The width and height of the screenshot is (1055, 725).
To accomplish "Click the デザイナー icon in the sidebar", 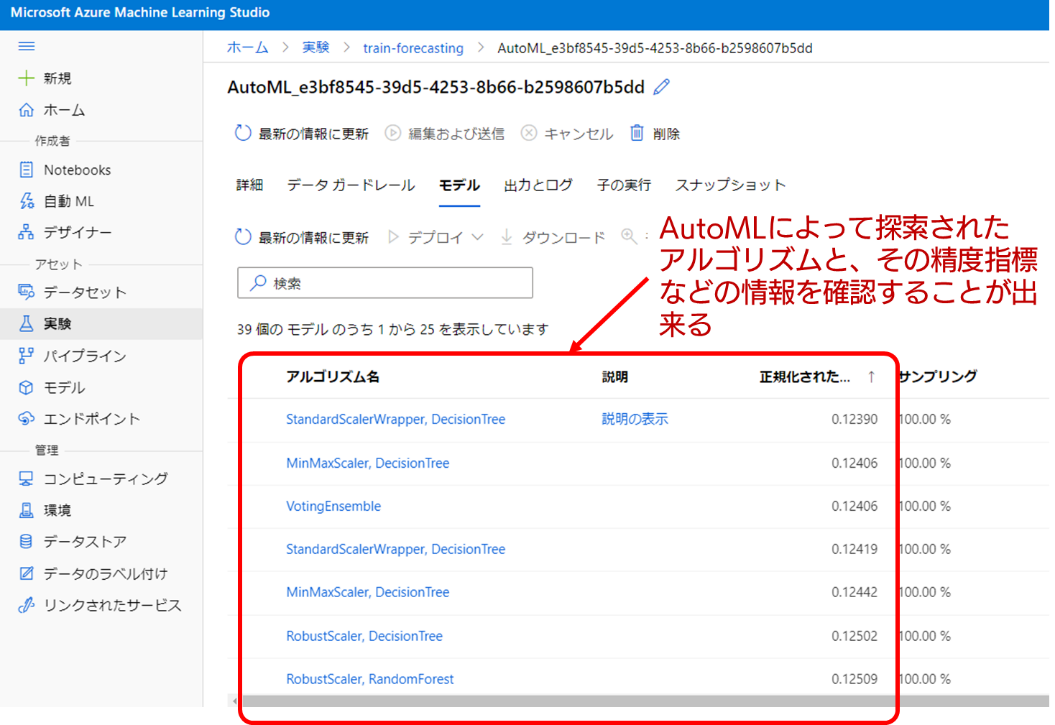I will (26, 232).
